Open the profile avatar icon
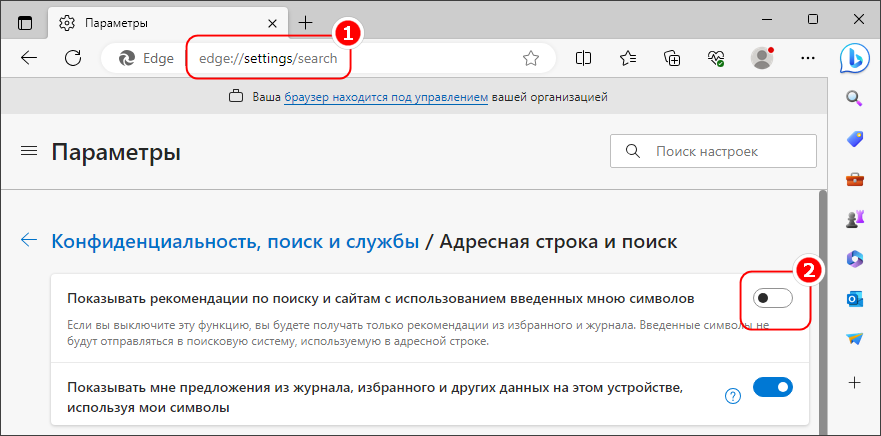 (x=762, y=58)
